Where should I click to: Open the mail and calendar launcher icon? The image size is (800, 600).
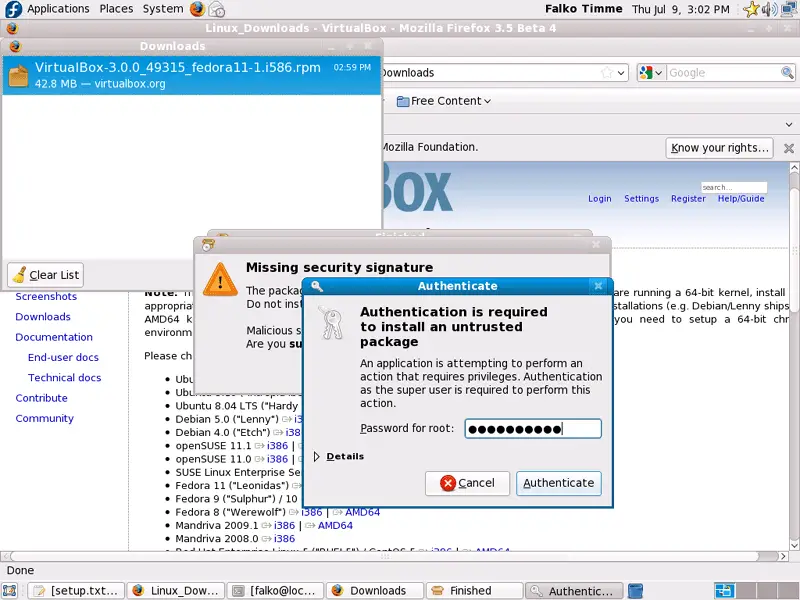tap(217, 9)
